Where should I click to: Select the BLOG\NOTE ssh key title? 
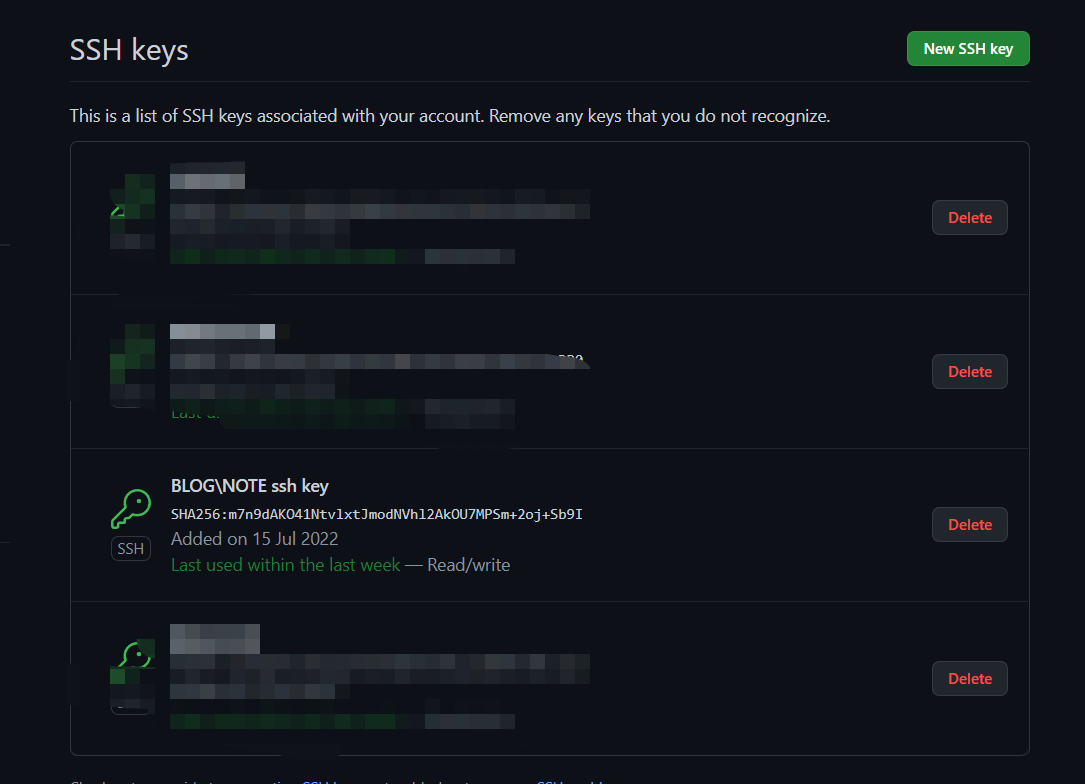point(249,486)
